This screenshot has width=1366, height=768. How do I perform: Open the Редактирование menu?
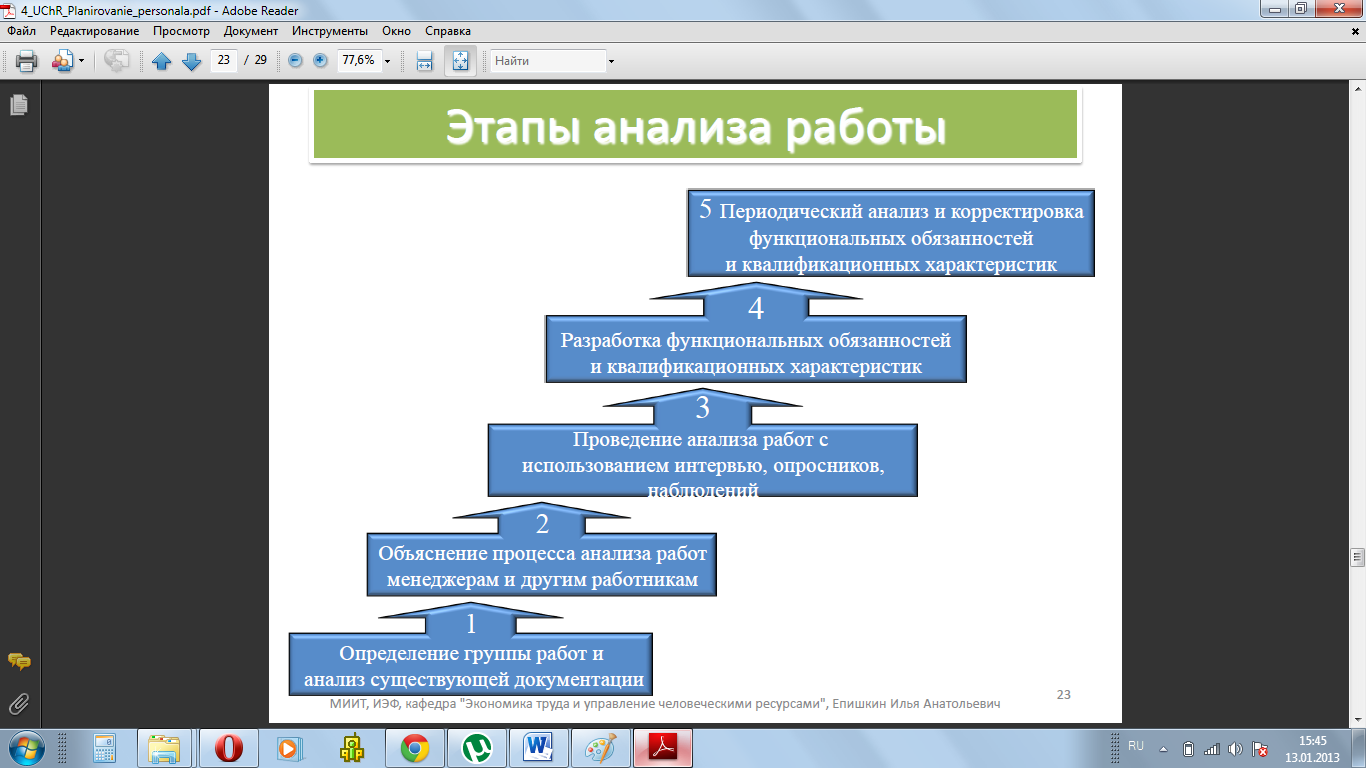coord(95,31)
